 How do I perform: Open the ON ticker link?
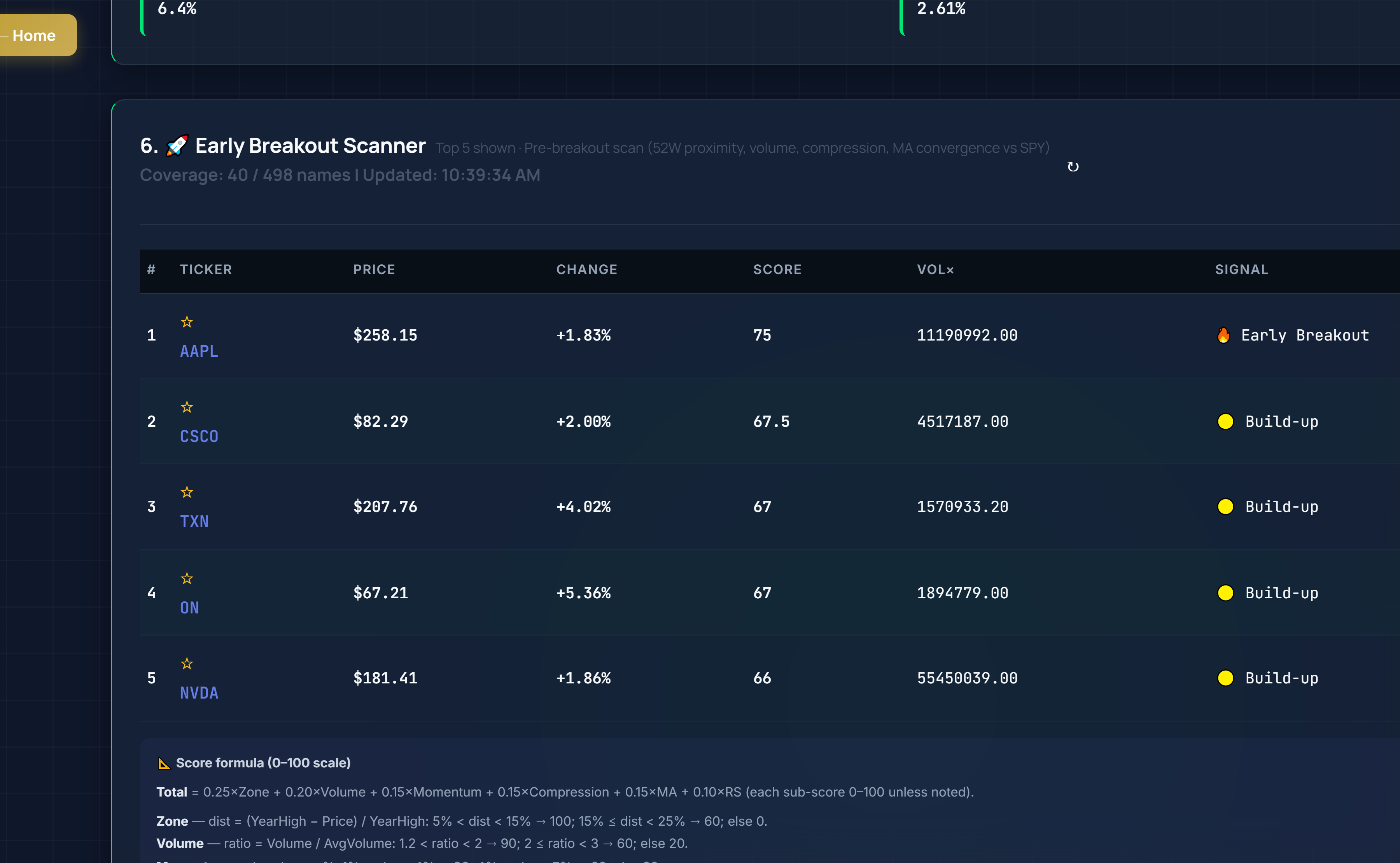click(189, 607)
